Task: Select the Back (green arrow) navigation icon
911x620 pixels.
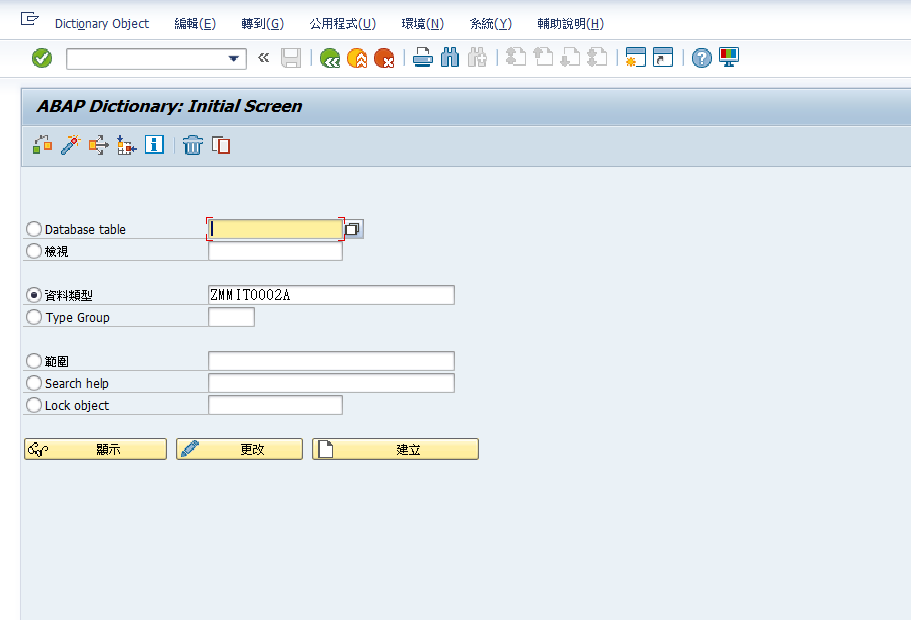Action: click(329, 57)
